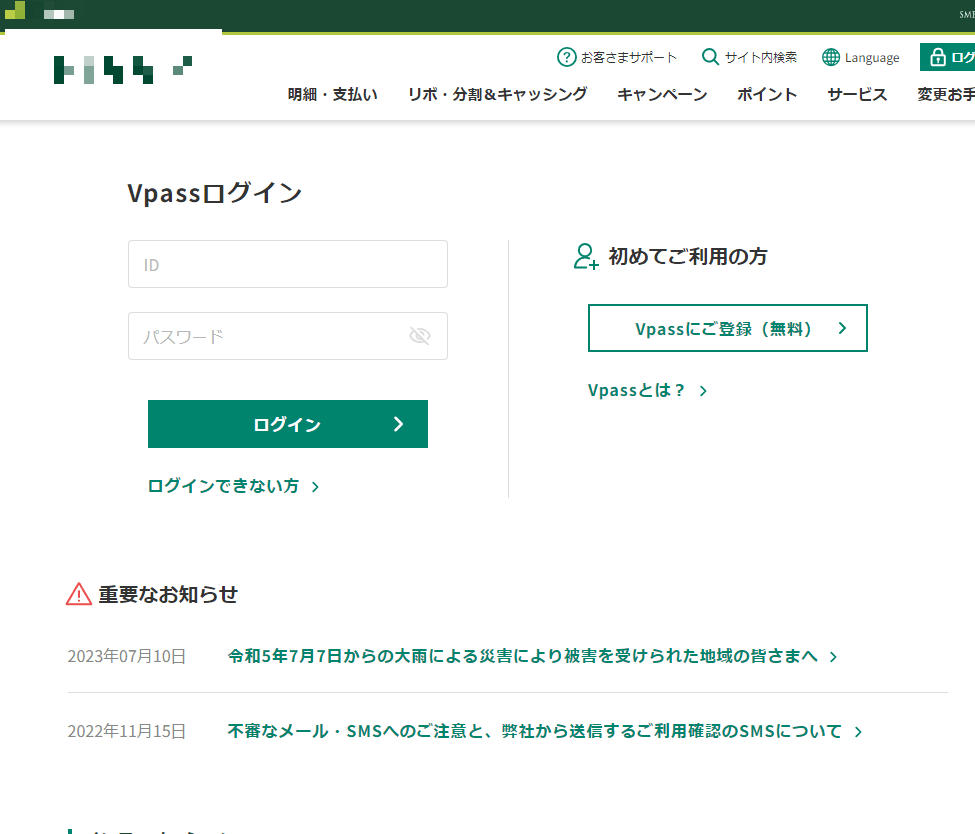Click the site search magnifying glass icon
The width and height of the screenshot is (975, 834).
[x=710, y=57]
